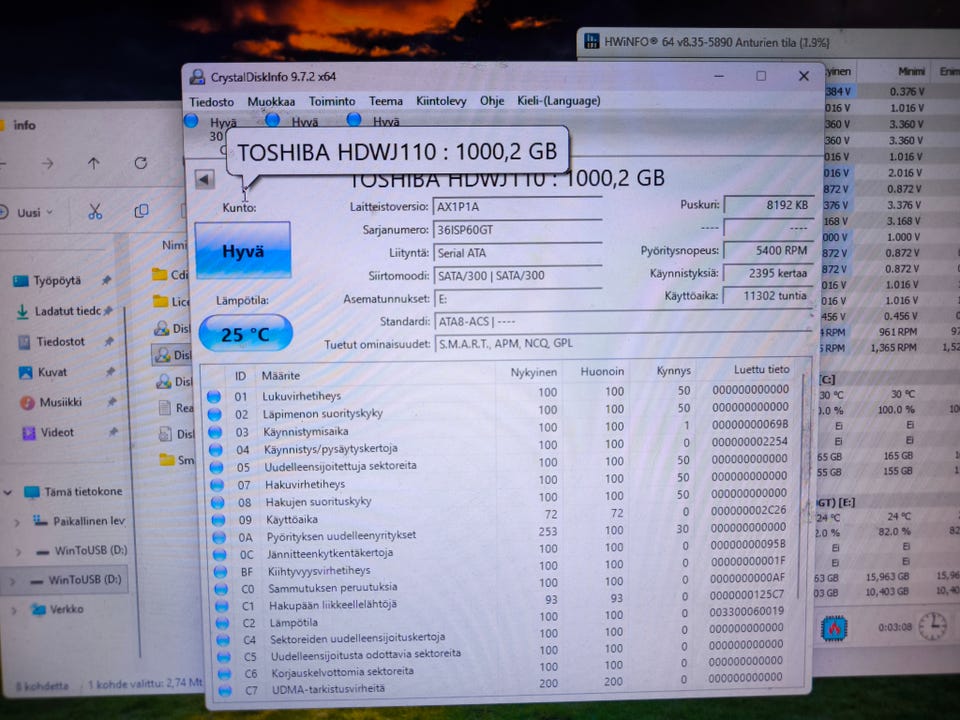The height and width of the screenshot is (720, 960).
Task: Click the 25 °C temperature button
Action: [x=245, y=333]
